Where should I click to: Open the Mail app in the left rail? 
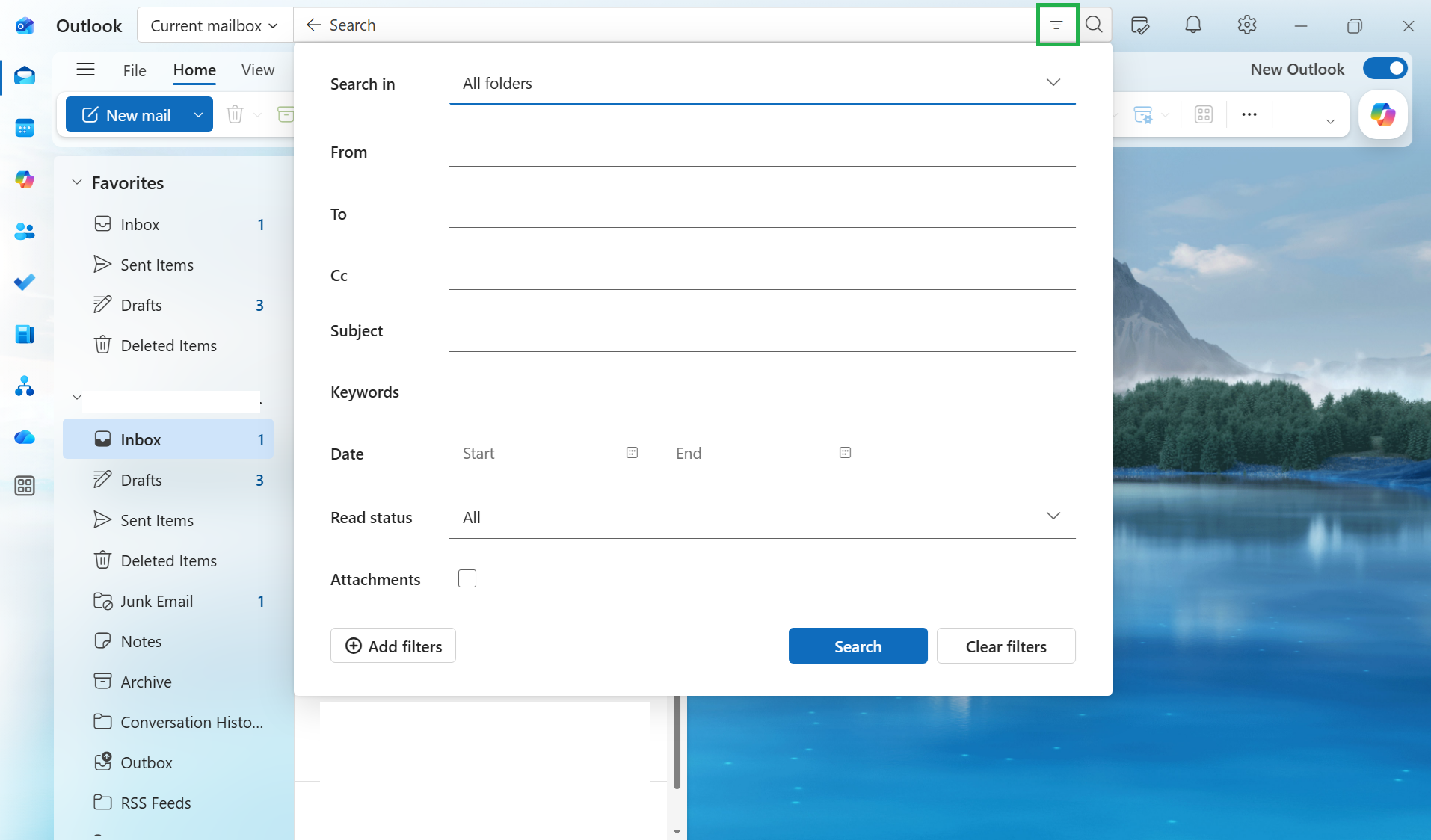click(25, 75)
